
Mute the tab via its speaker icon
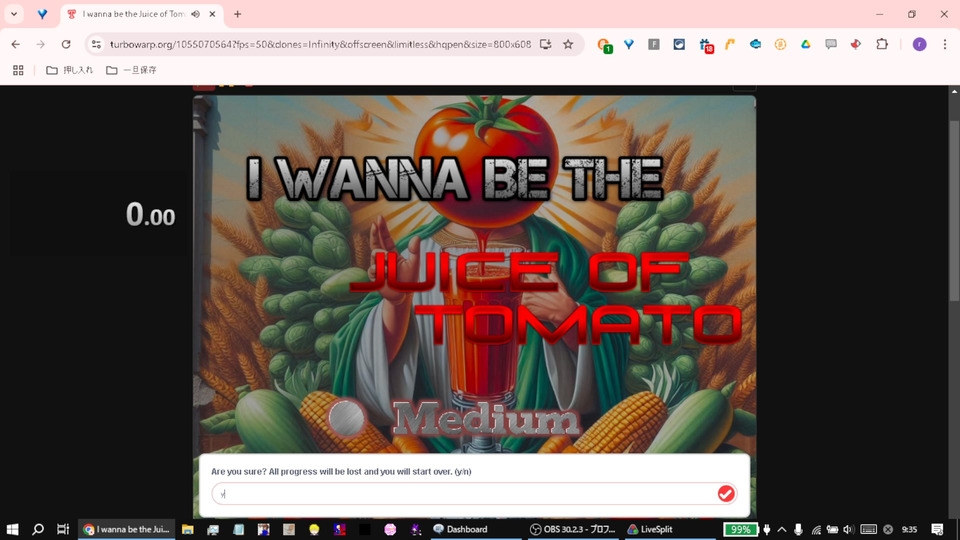pos(195,14)
